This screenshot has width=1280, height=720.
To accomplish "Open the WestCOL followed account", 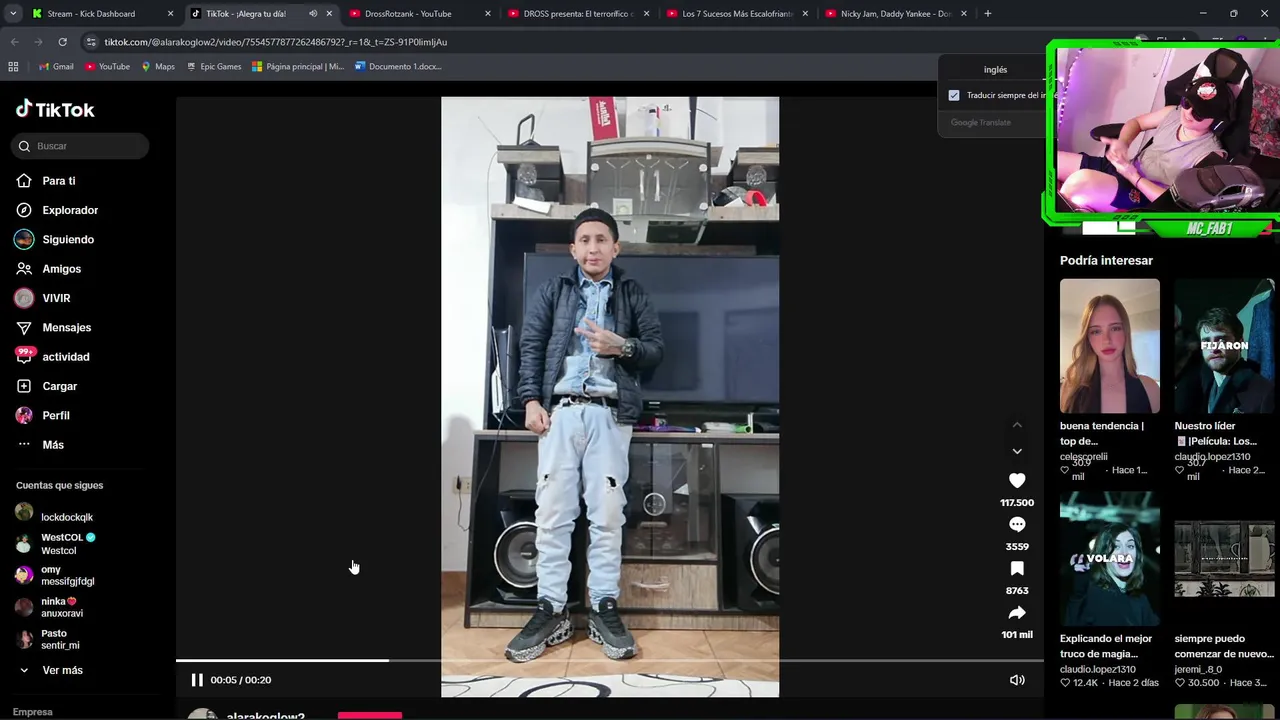I will click(56, 544).
